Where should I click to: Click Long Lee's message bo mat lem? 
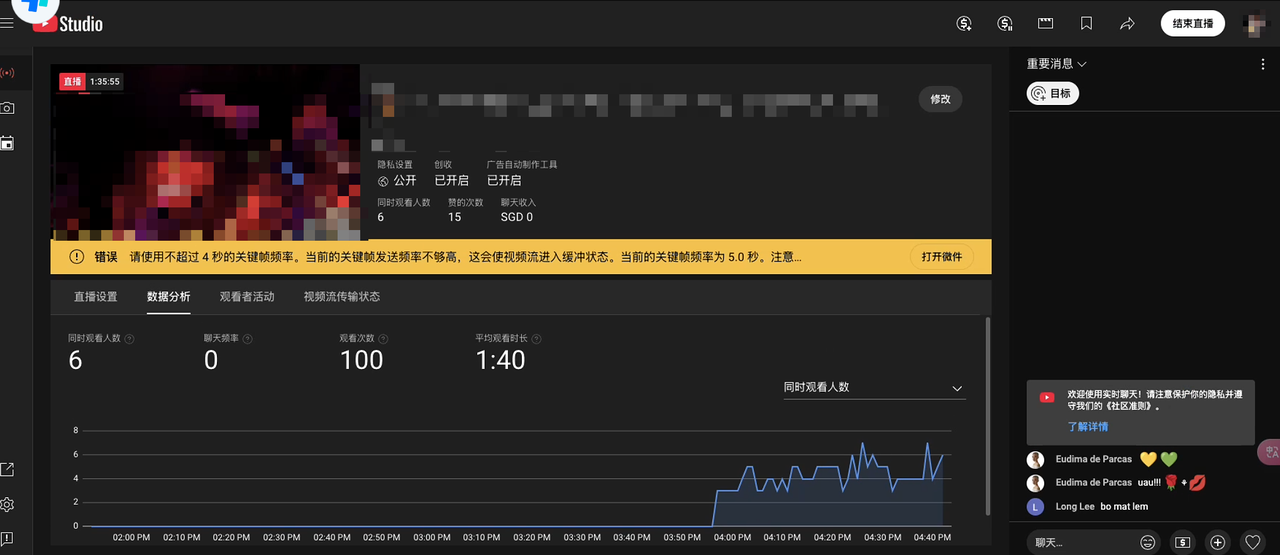(1124, 507)
